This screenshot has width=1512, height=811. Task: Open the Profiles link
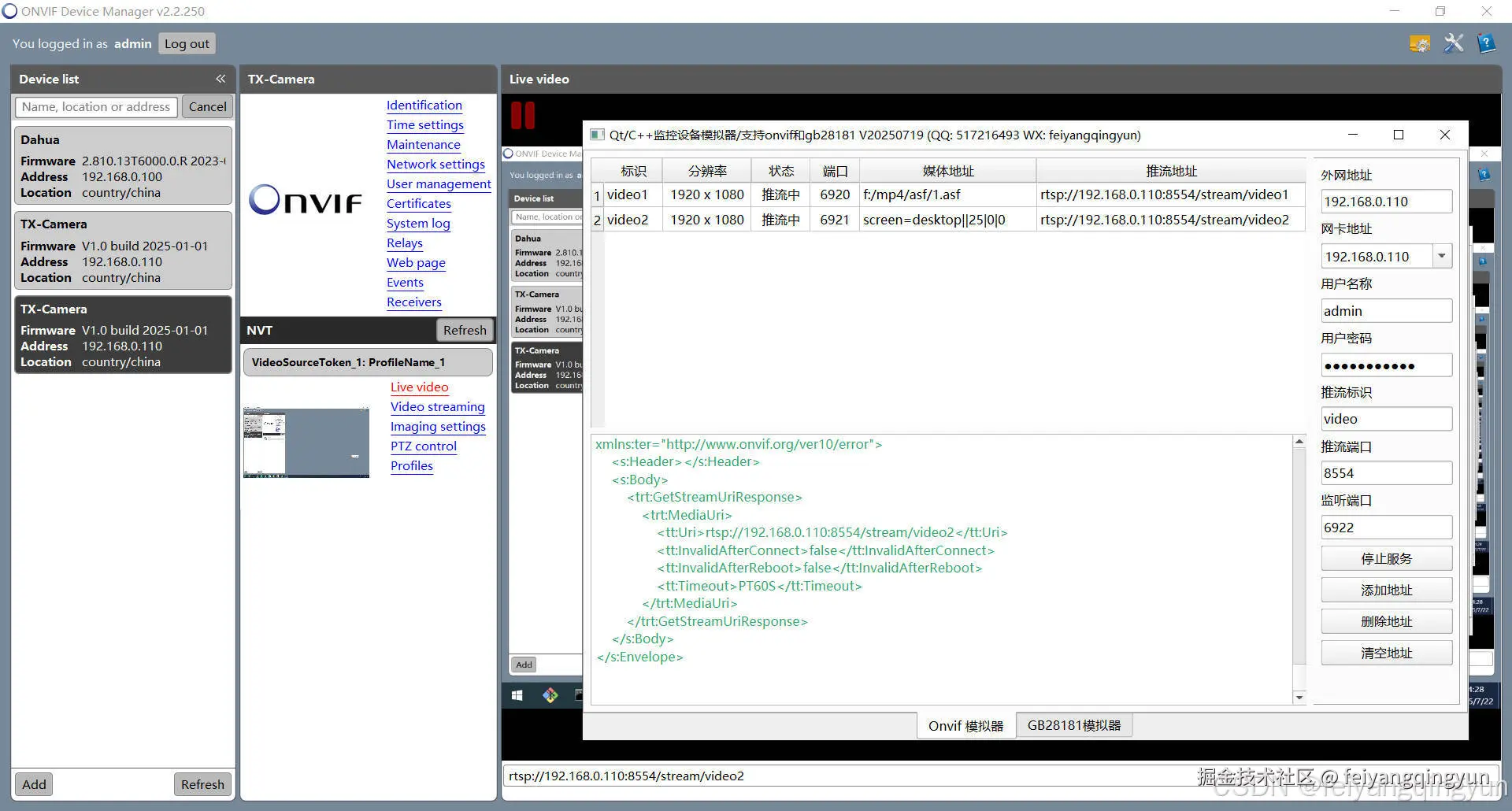[x=412, y=466]
